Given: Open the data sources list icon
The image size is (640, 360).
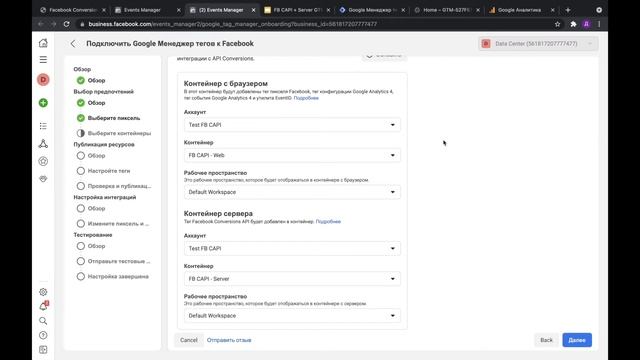Looking at the screenshot, I should pos(43,126).
